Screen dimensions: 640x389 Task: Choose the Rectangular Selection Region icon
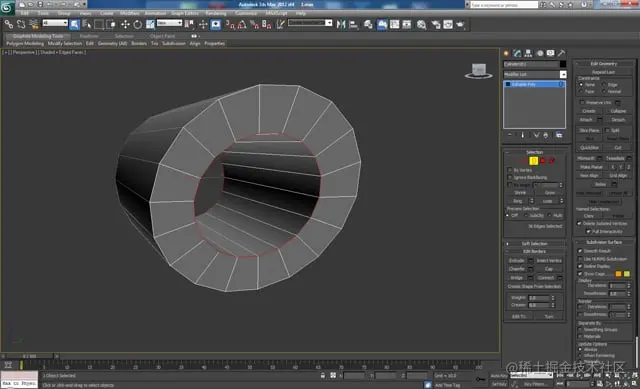(99, 24)
